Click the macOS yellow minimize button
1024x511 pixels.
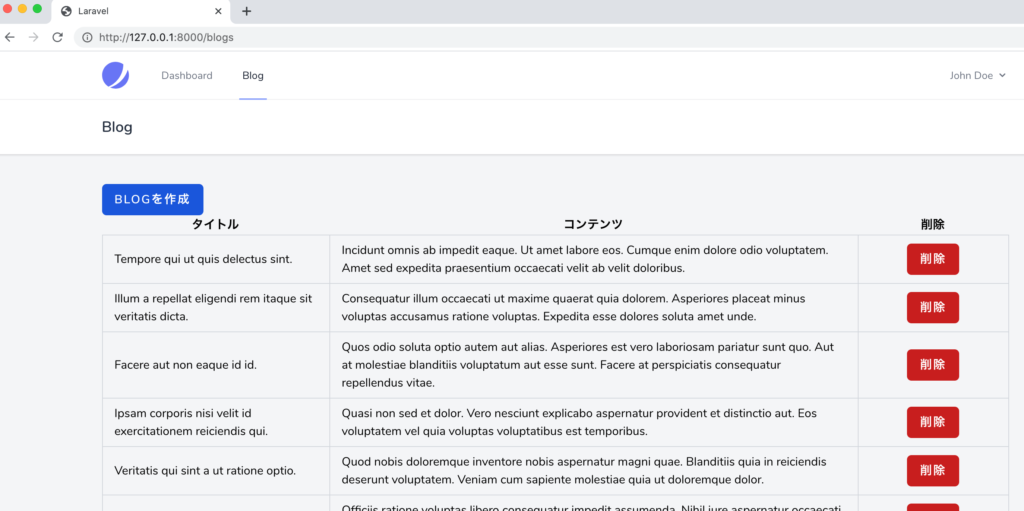click(22, 8)
